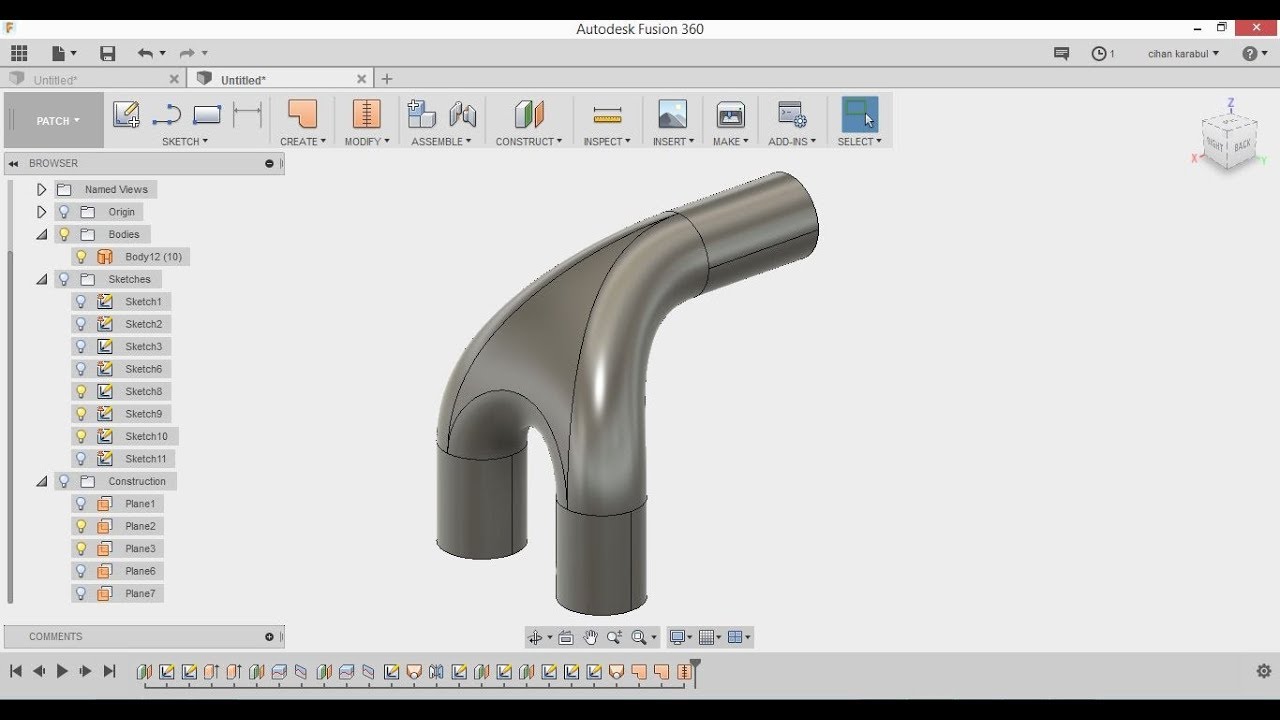Image resolution: width=1280 pixels, height=720 pixels.
Task: Open the timeline settings gear
Action: 1263,671
